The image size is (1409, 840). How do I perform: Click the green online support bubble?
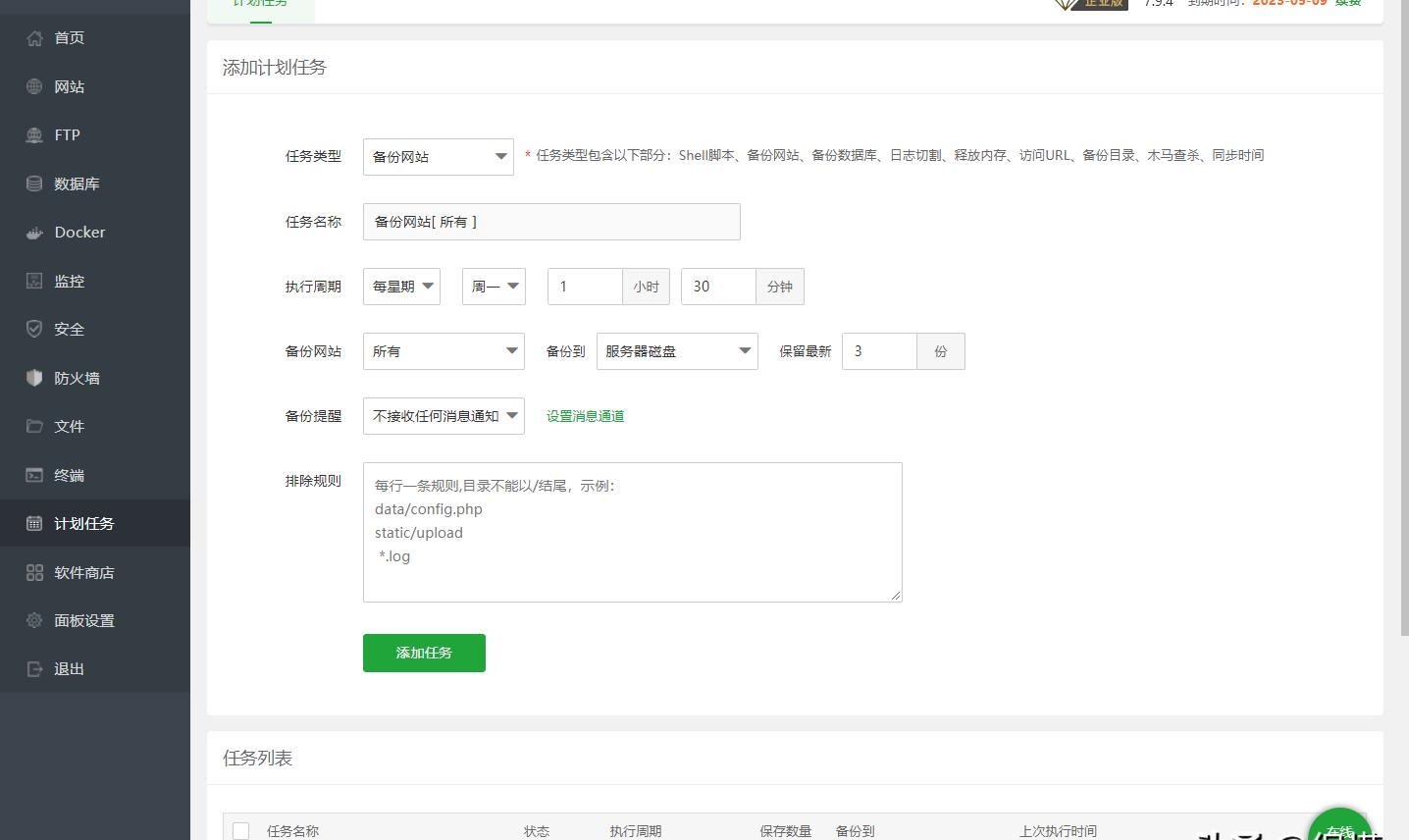[1340, 825]
